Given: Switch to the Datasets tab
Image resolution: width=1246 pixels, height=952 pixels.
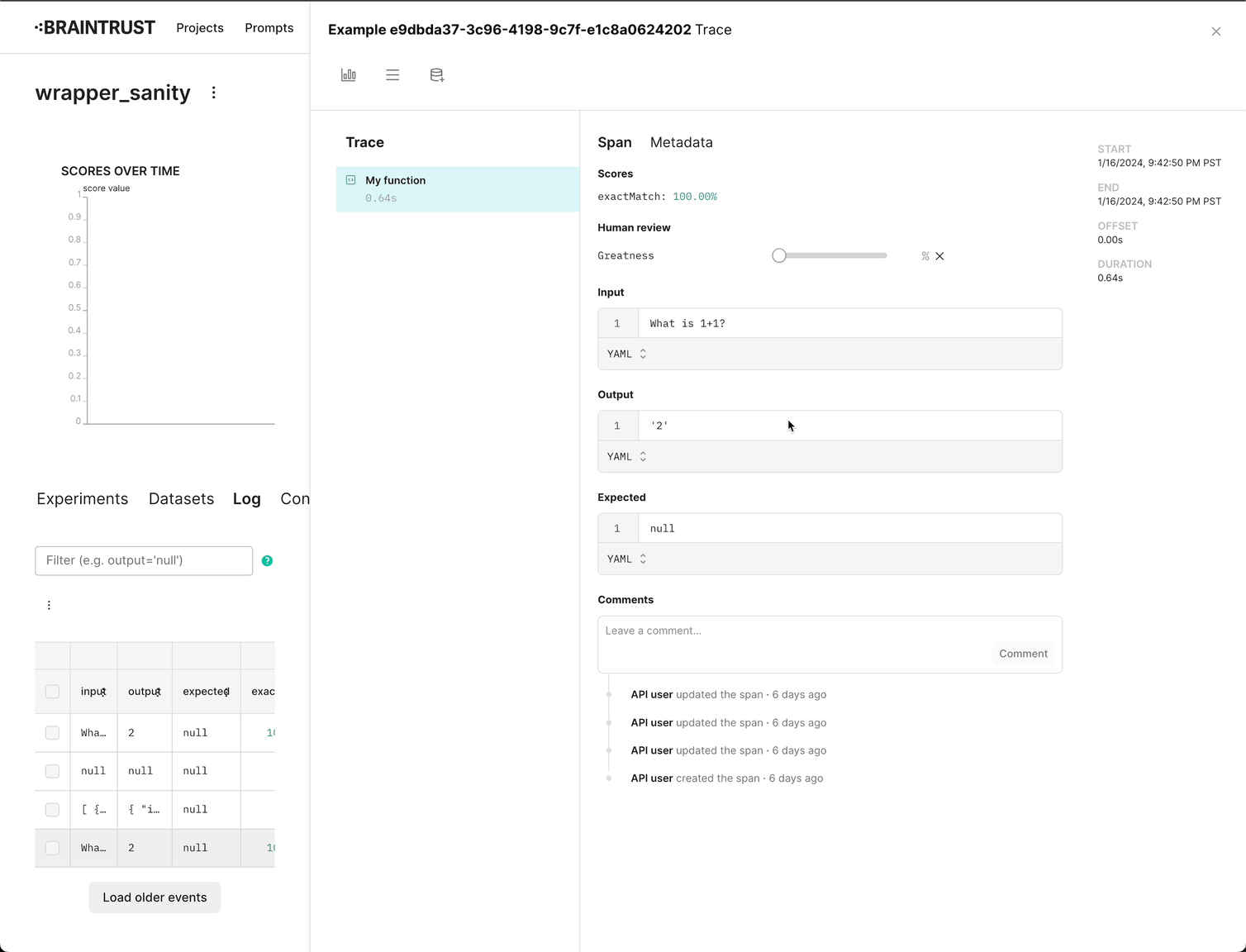Looking at the screenshot, I should coord(181,499).
